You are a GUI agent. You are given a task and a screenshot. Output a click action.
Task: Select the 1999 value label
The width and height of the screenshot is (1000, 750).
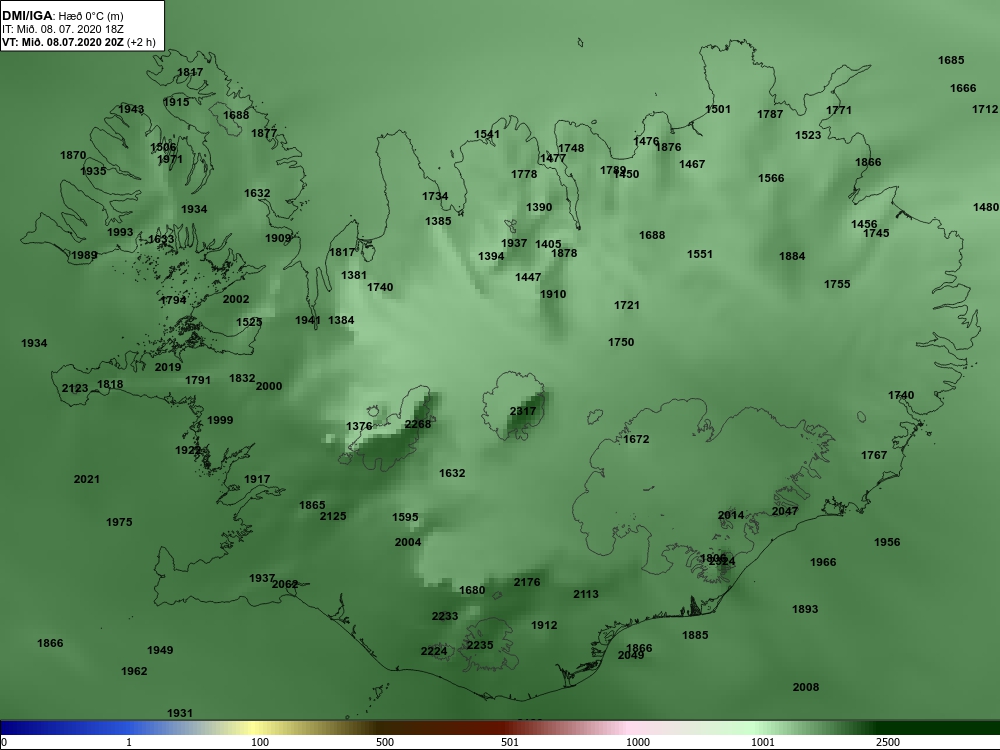220,420
